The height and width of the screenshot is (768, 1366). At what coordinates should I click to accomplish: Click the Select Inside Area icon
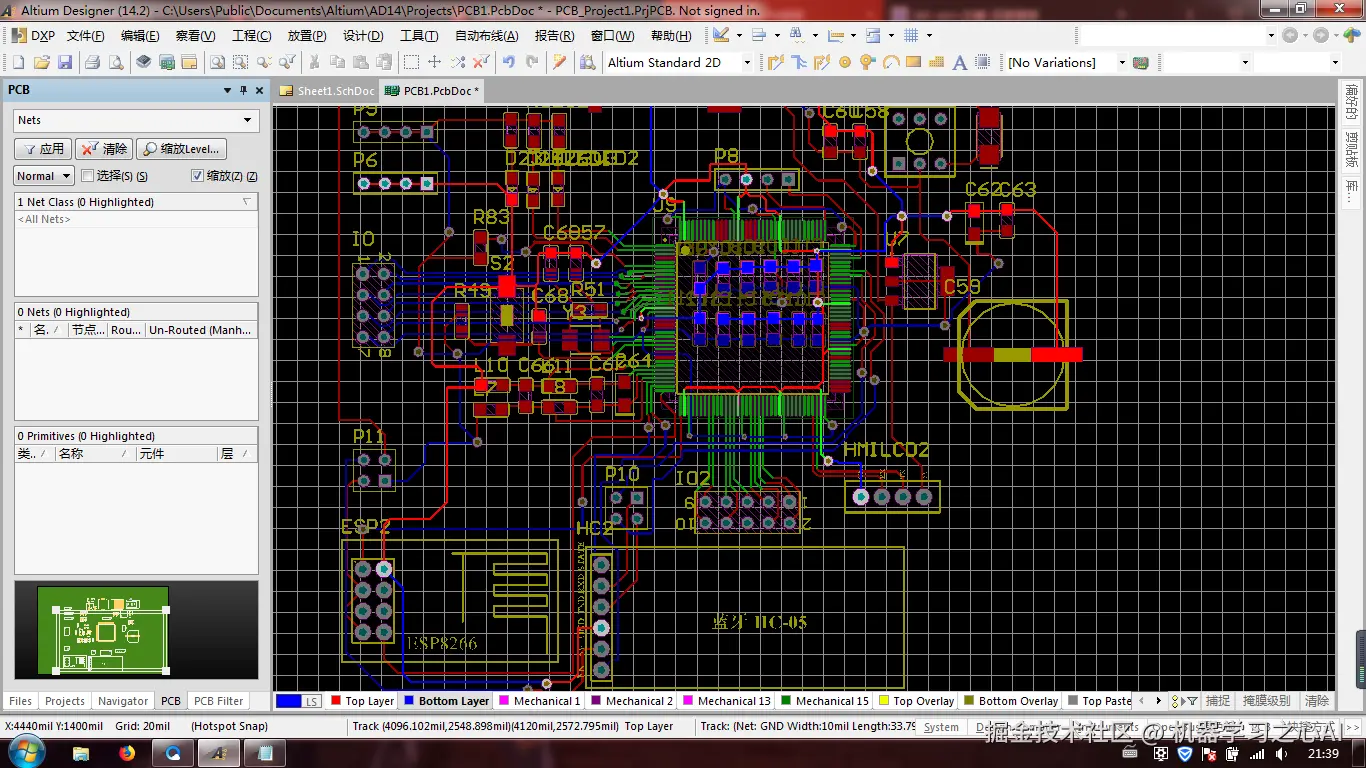[x=410, y=62]
